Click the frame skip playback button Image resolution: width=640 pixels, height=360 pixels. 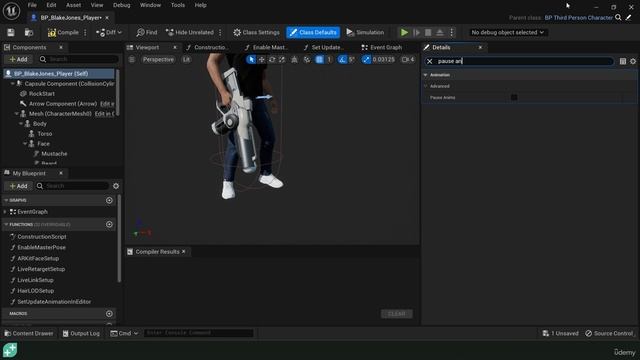[x=416, y=32]
